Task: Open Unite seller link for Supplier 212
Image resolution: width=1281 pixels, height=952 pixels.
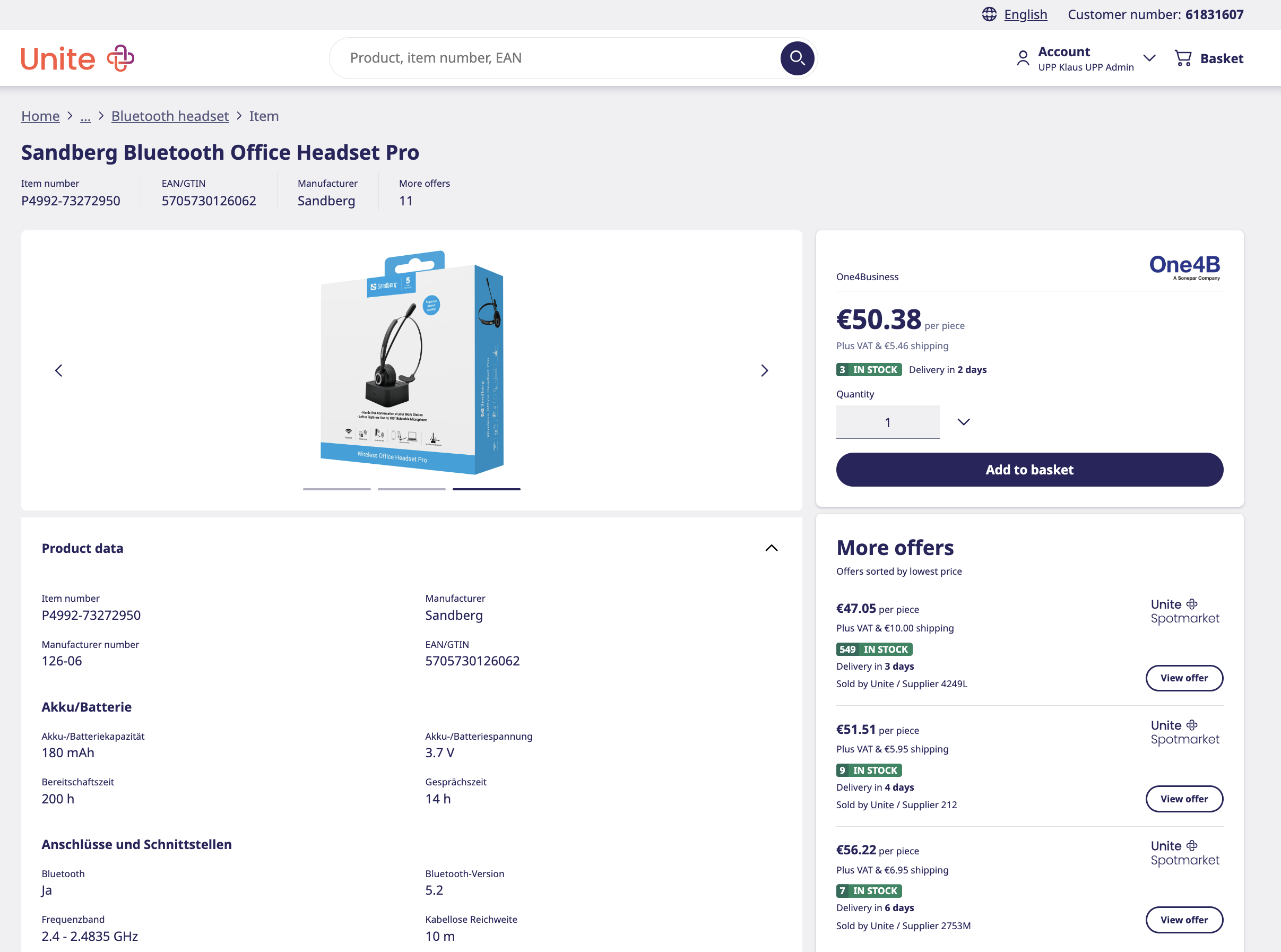Action: 881,805
